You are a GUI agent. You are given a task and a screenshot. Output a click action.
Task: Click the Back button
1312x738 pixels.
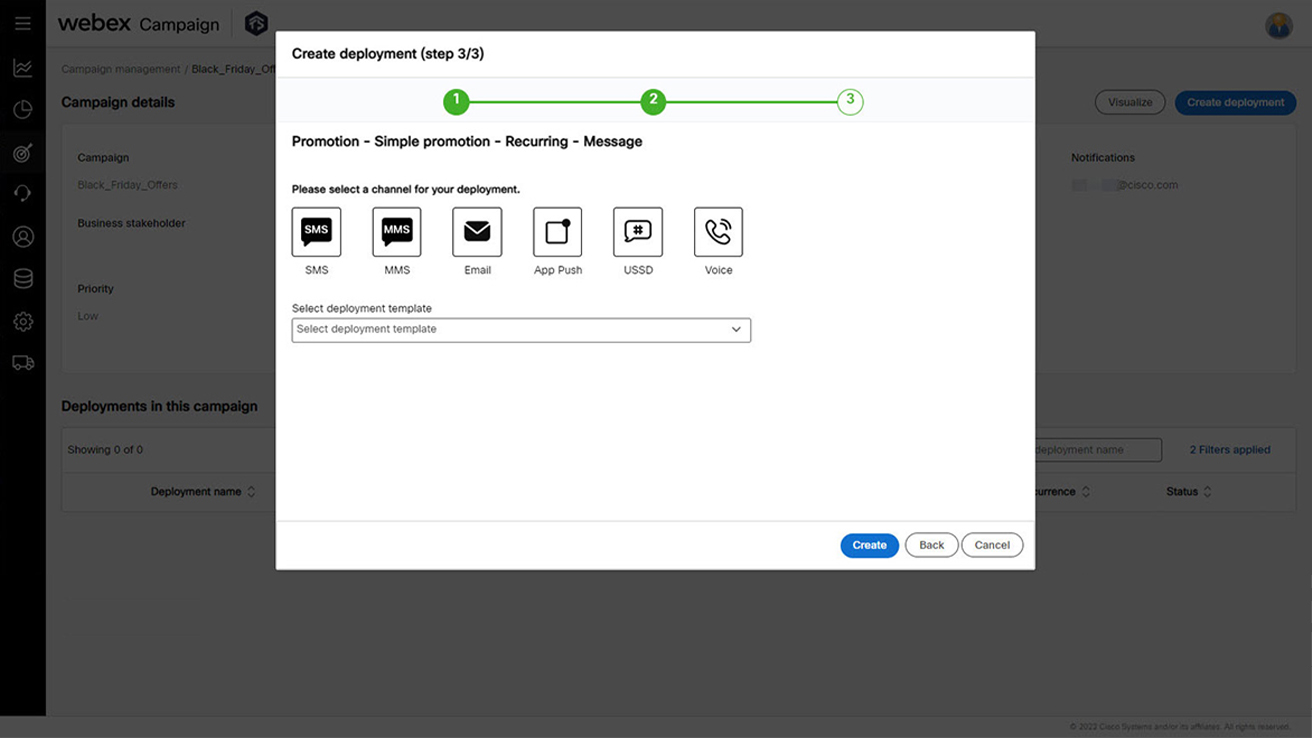click(x=932, y=545)
